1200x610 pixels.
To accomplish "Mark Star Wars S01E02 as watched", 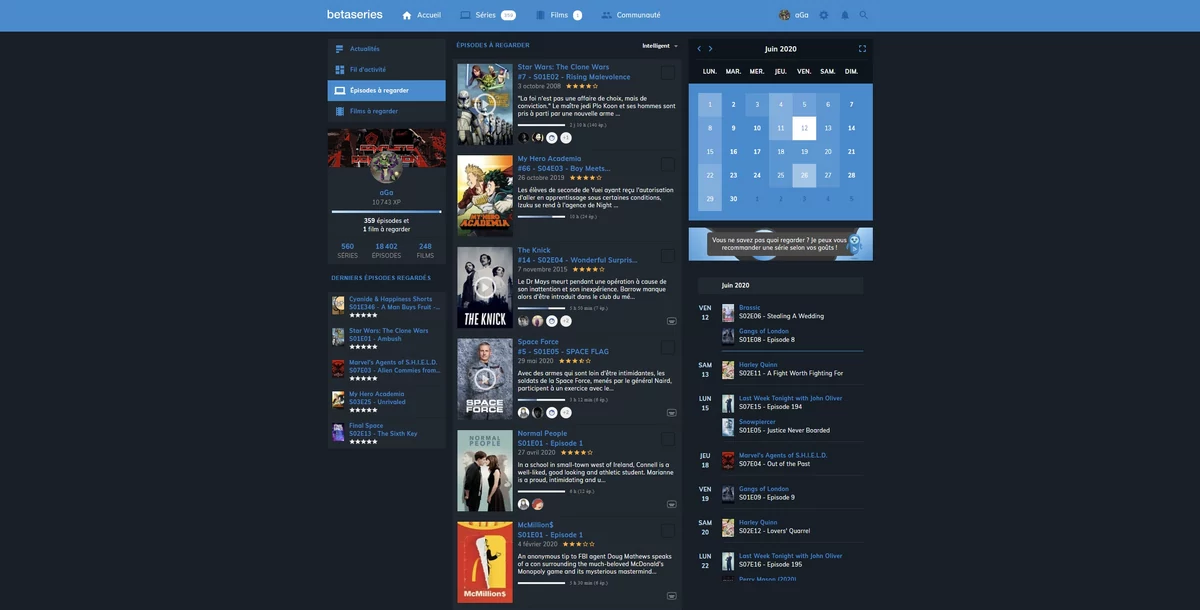I will tap(668, 73).
